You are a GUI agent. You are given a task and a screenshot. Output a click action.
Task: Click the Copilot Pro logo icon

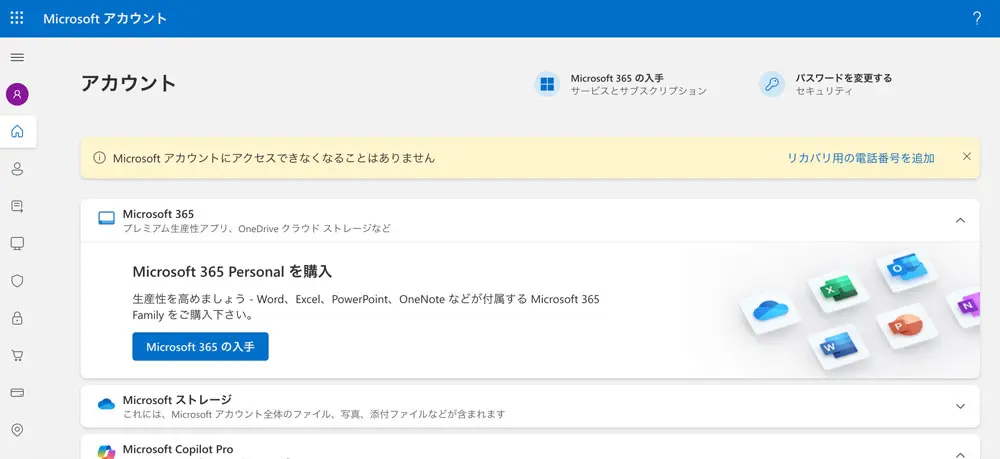click(x=105, y=451)
